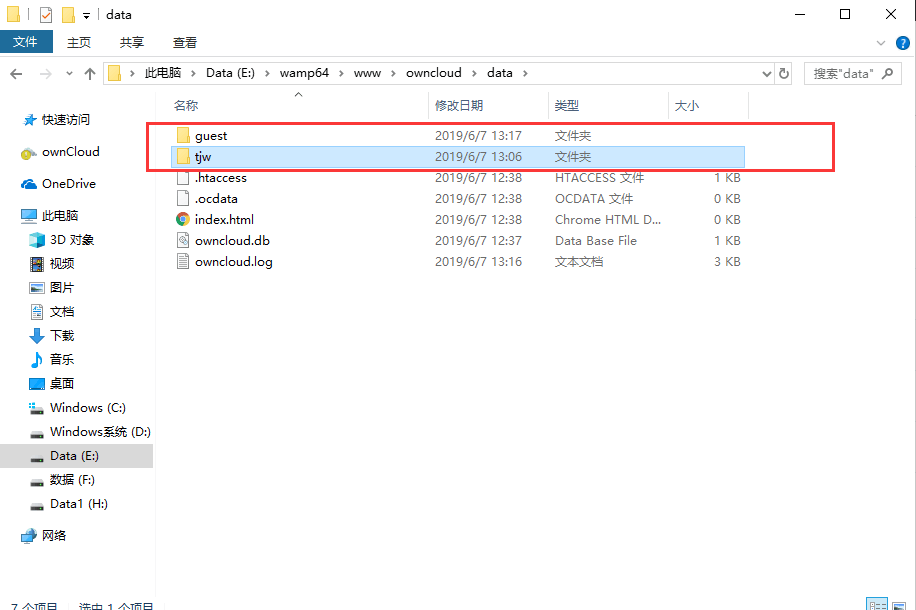Expand chevron after wamp64 in breadcrumb
Screen dimensions: 916x610
tap(341, 74)
